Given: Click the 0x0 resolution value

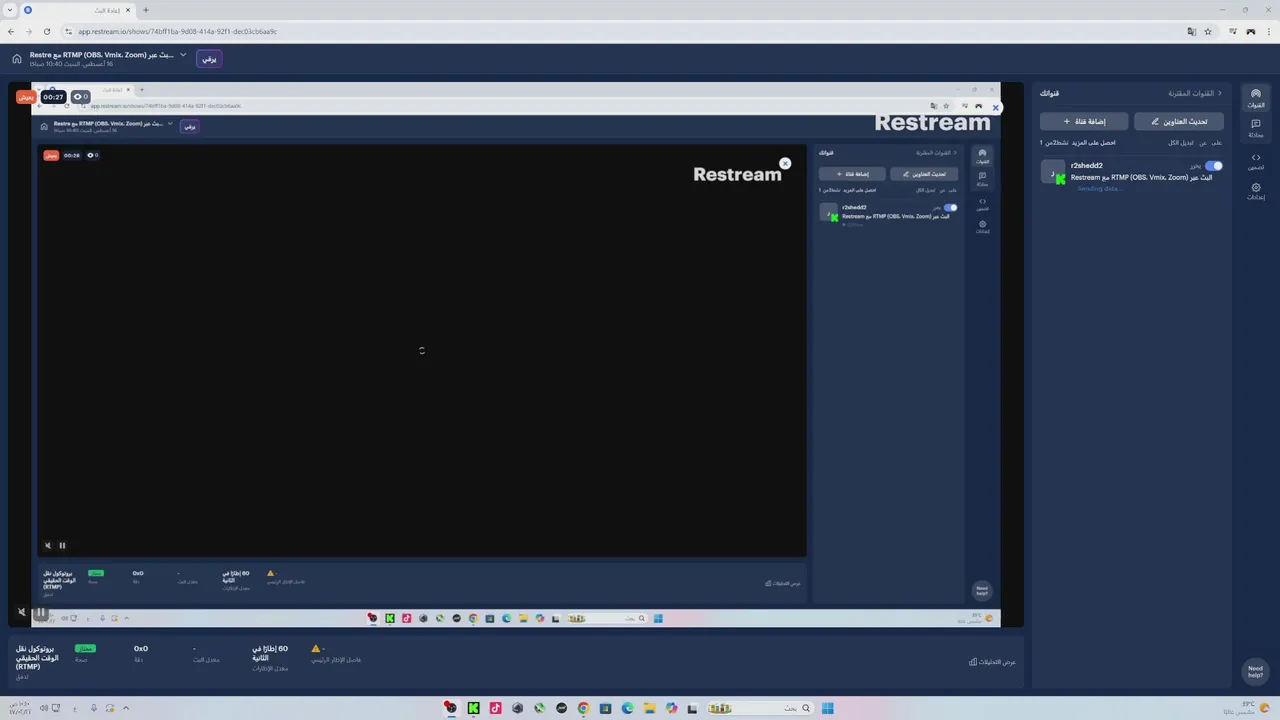Looking at the screenshot, I should tap(141, 649).
